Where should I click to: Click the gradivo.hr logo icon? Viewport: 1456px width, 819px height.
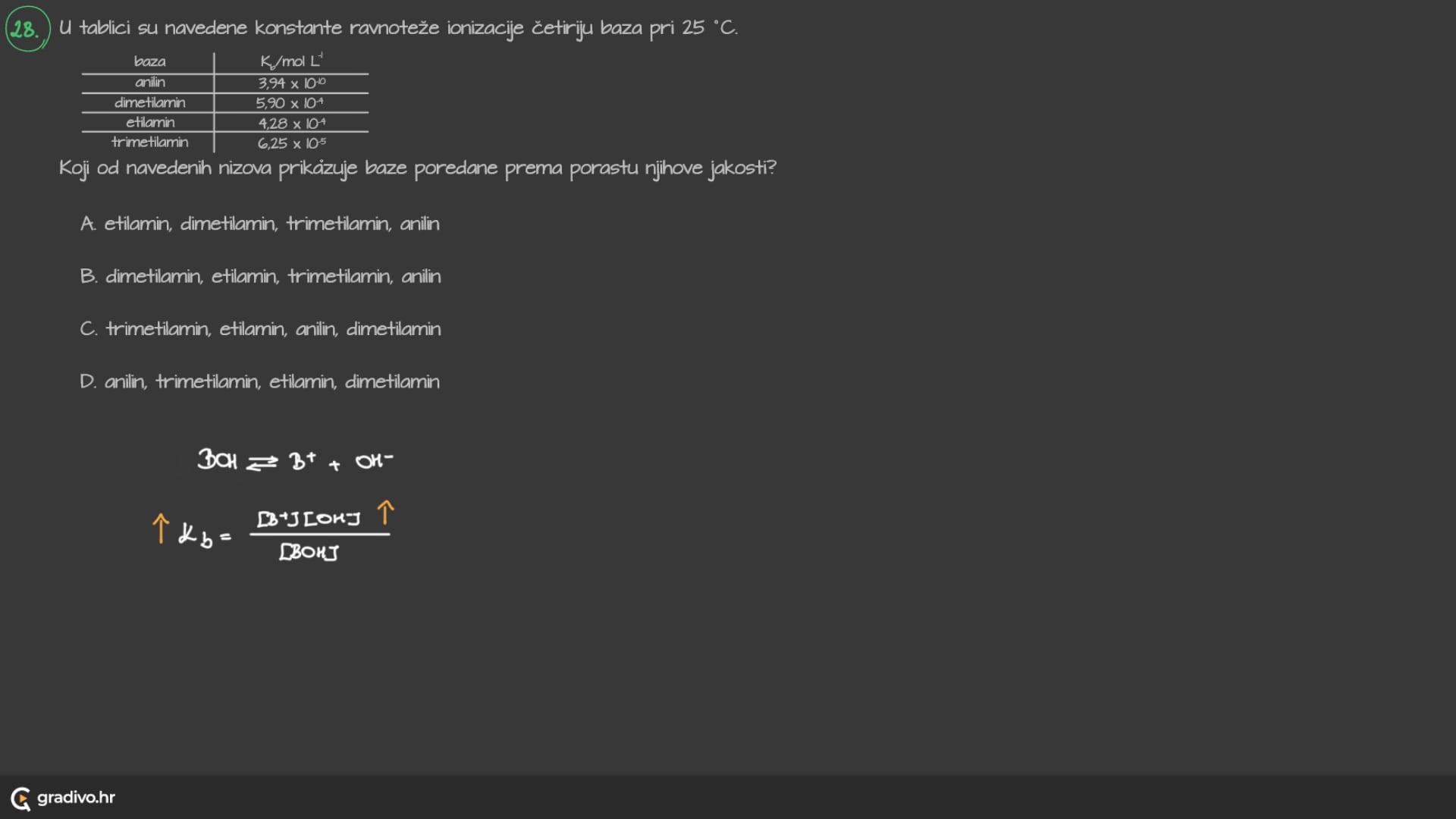(x=20, y=798)
